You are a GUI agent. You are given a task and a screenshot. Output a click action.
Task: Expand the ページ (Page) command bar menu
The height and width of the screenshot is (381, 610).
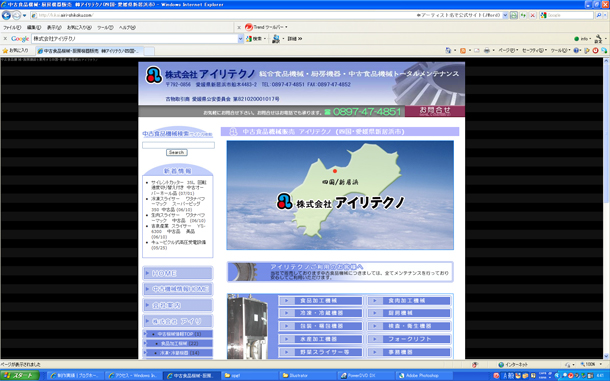pyautogui.click(x=508, y=51)
